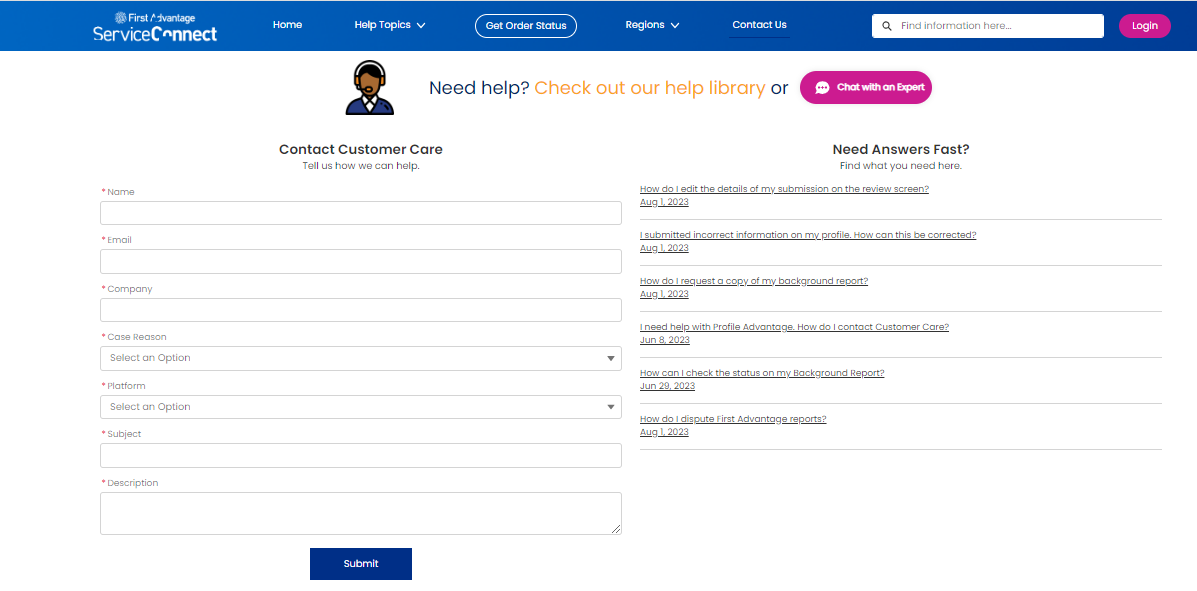Click the customer support agent avatar
Viewport: 1197px width, 591px height.
pos(369,88)
